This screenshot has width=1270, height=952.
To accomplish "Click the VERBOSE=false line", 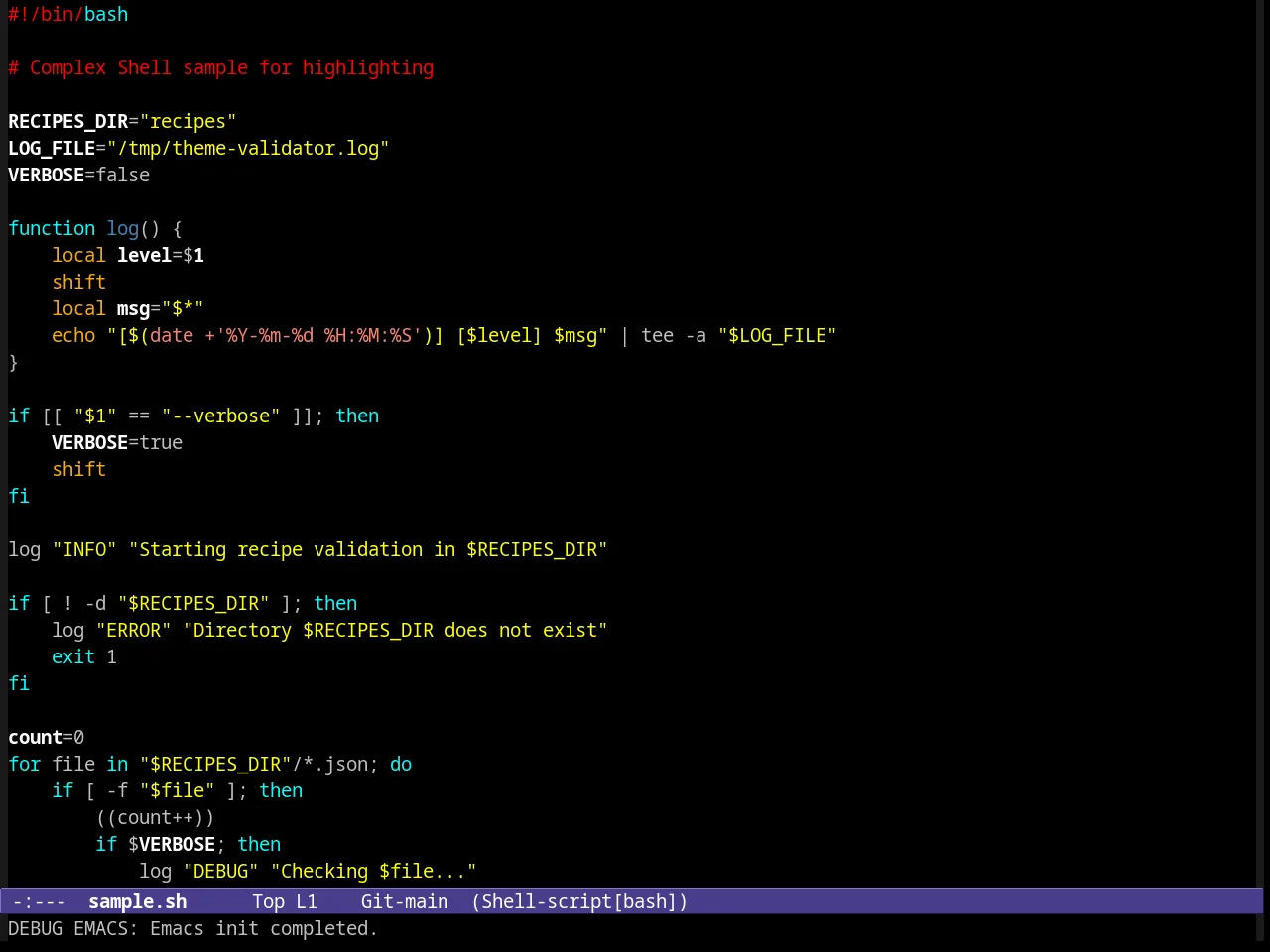I will [x=79, y=175].
